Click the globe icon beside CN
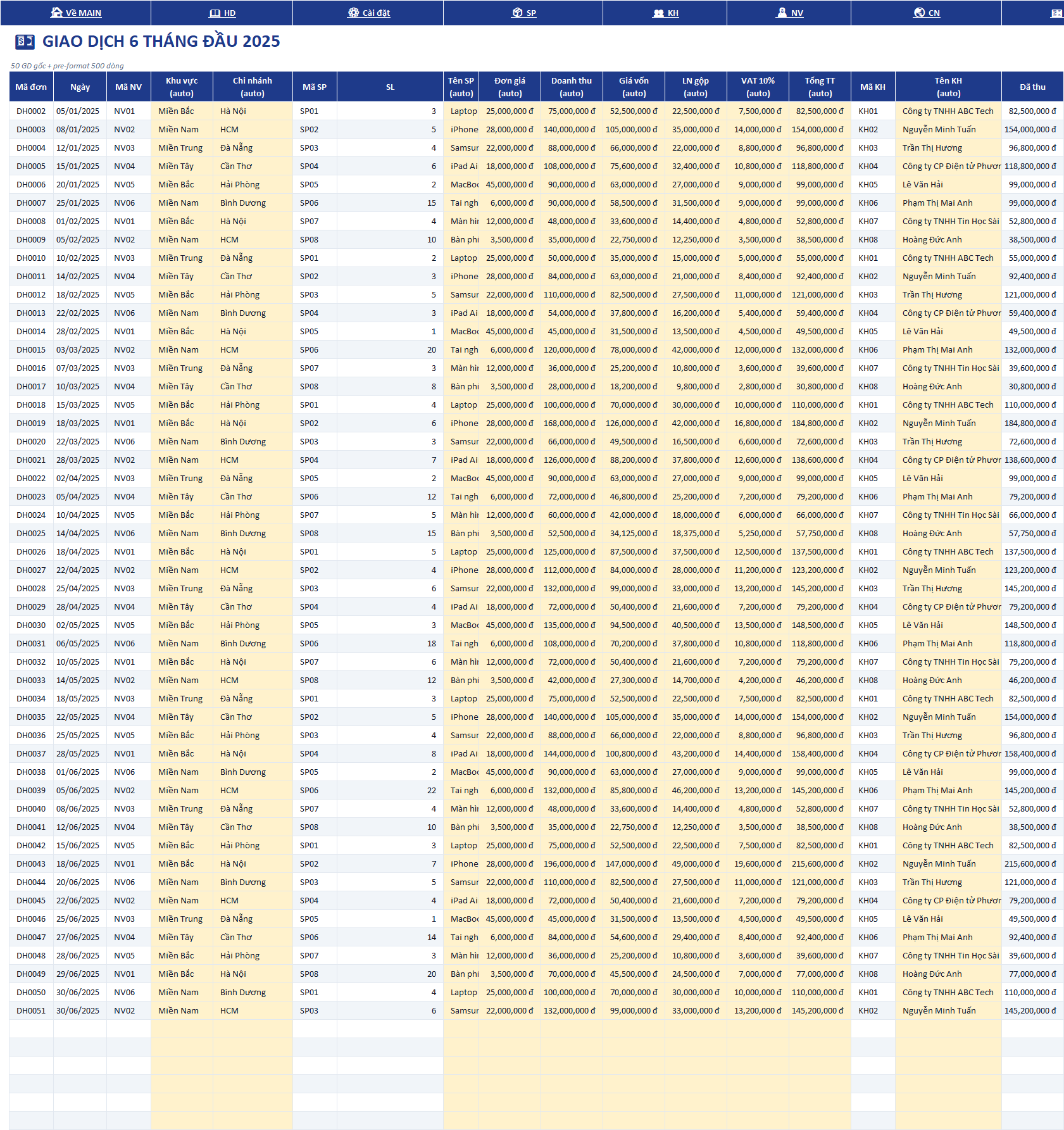This screenshot has height=1130, width=1064. [x=919, y=13]
